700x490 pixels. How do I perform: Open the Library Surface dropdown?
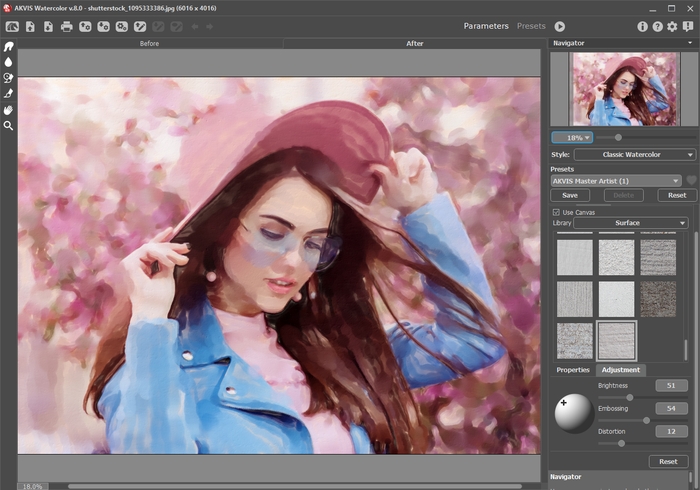(630, 223)
